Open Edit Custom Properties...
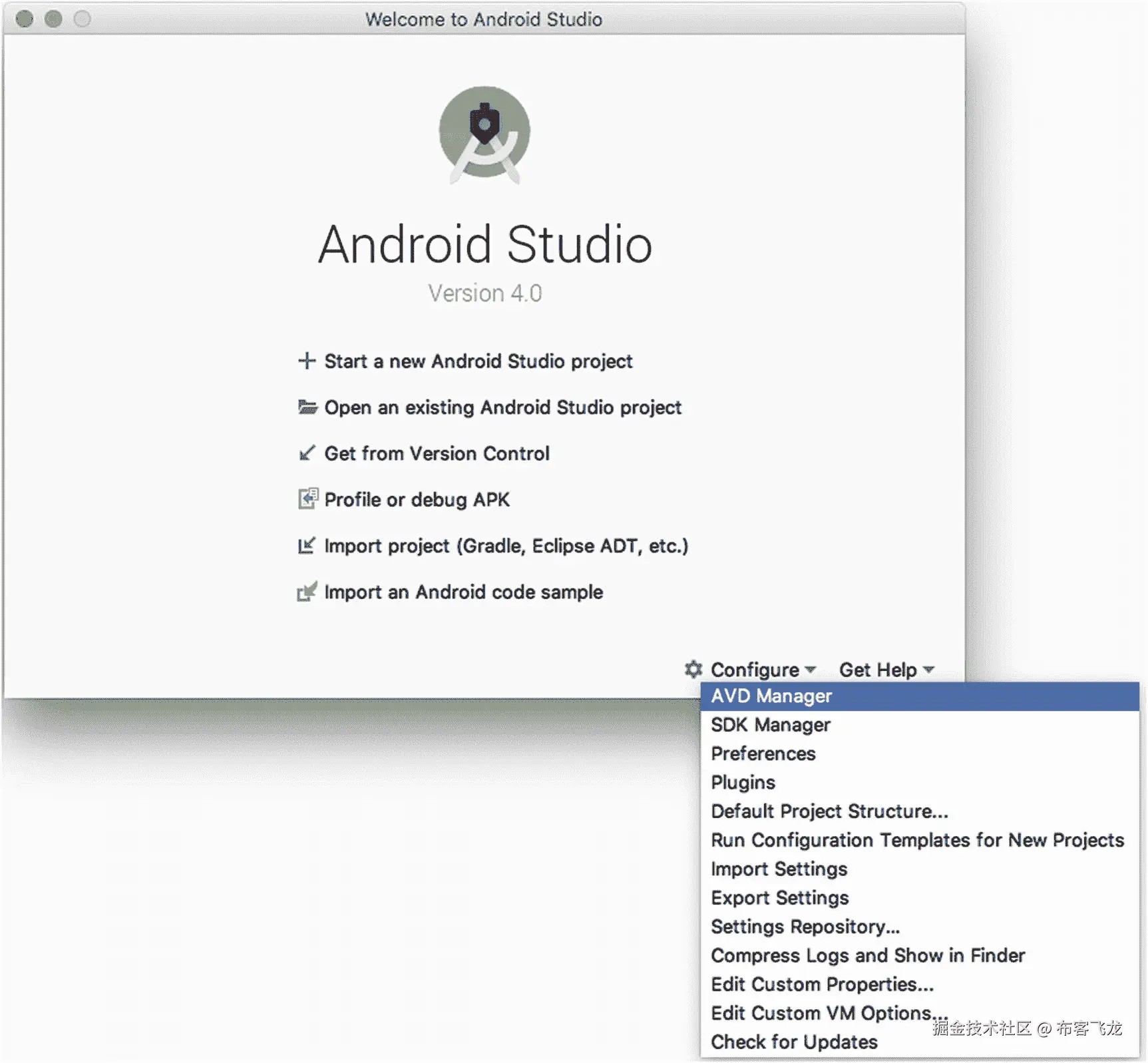The width and height of the screenshot is (1148, 1063). (920, 984)
